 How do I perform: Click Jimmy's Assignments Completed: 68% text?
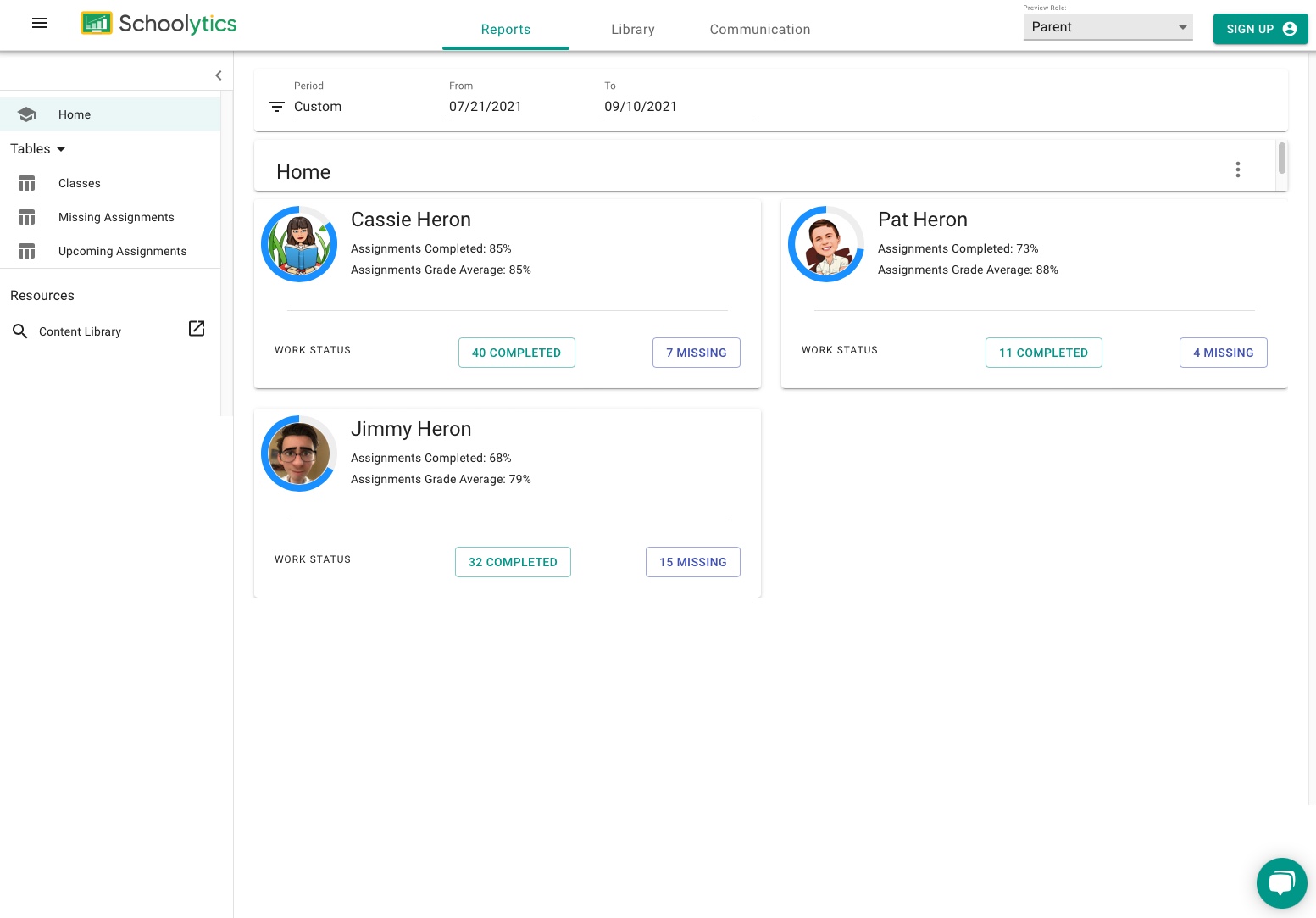point(431,459)
